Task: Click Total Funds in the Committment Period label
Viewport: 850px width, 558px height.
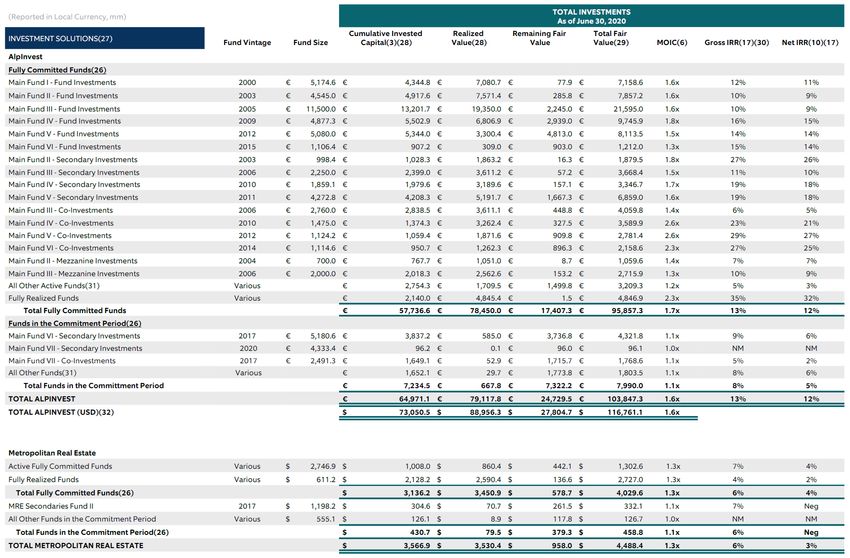Action: [x=93, y=386]
